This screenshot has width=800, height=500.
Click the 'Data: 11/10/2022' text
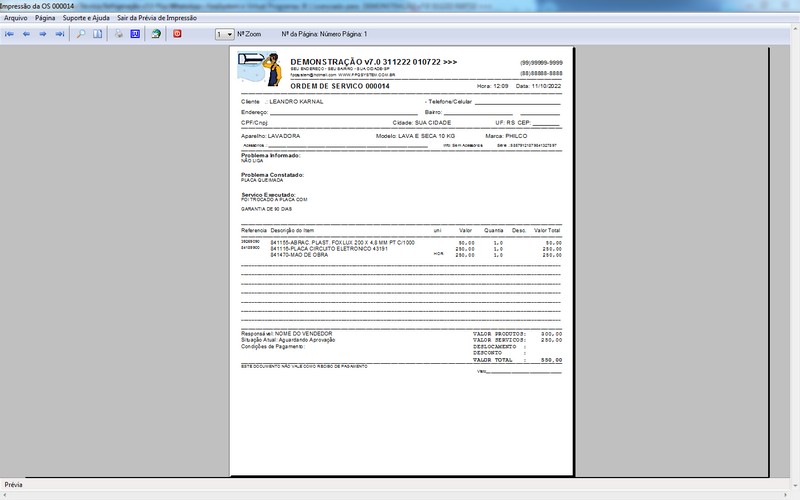[x=538, y=86]
